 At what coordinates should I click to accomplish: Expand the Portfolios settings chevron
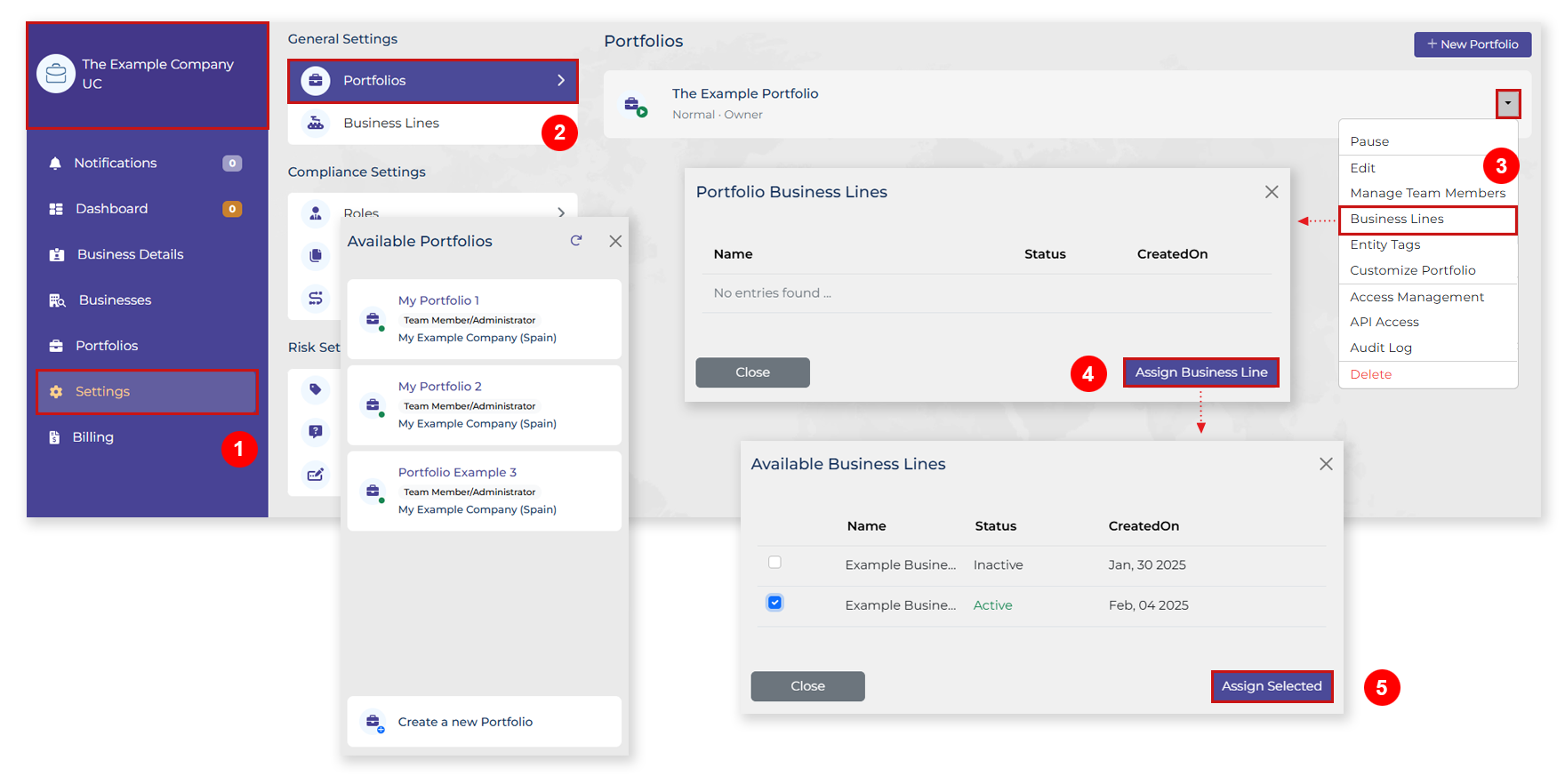[561, 81]
